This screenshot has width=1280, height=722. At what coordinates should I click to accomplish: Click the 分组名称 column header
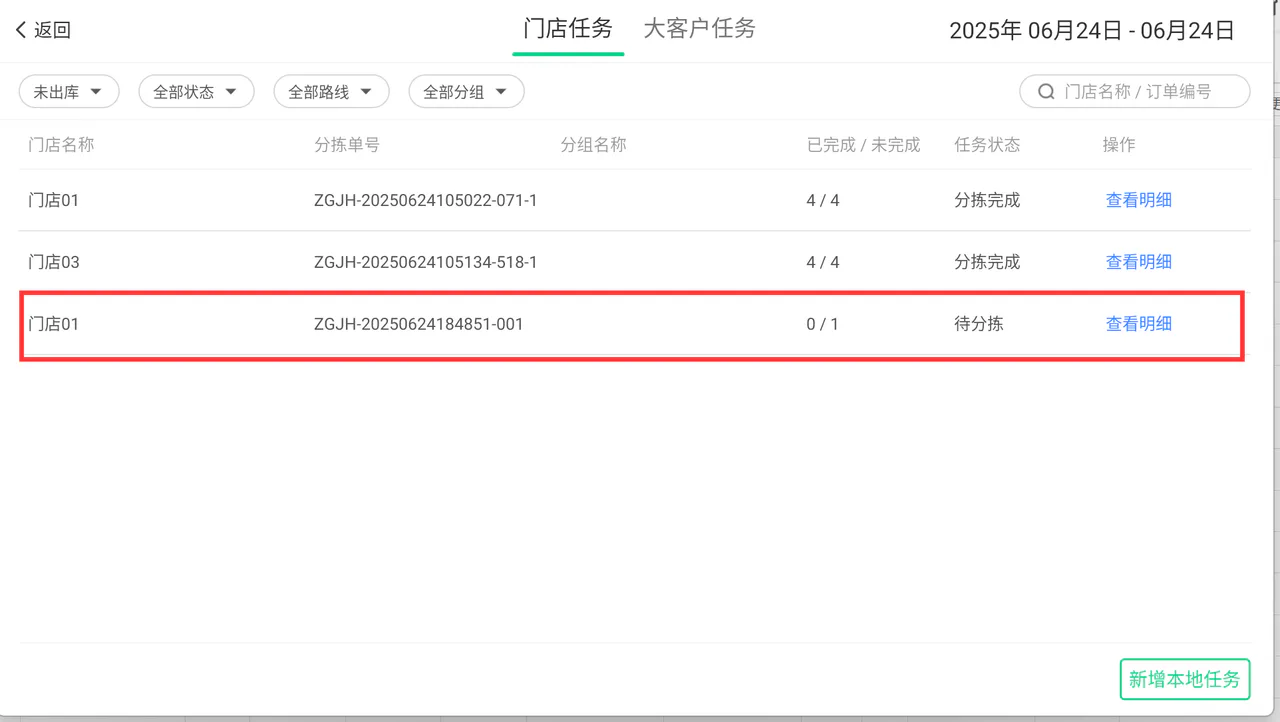(x=594, y=145)
